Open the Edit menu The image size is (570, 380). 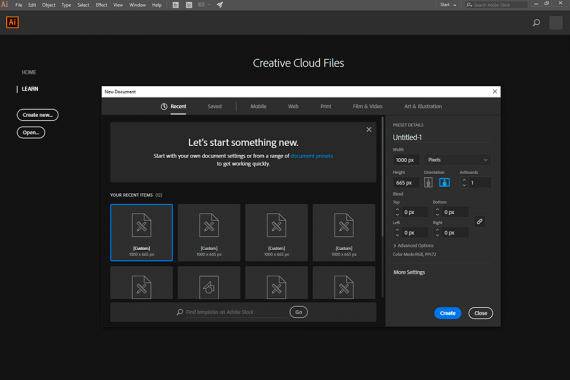click(32, 5)
